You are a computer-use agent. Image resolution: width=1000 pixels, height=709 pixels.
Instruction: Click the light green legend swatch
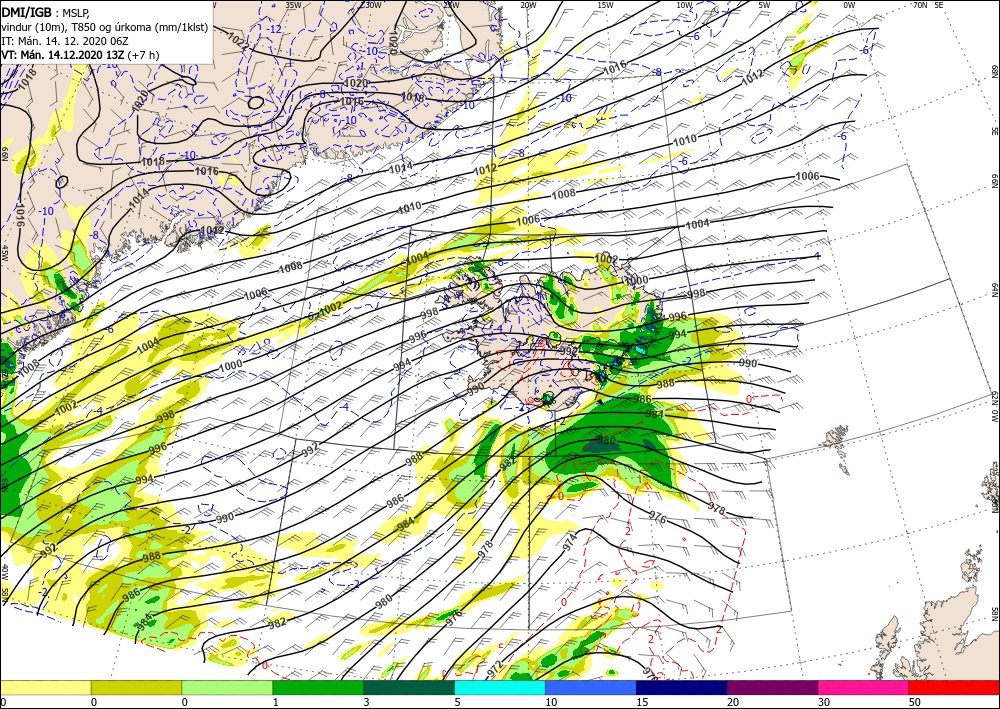227,687
